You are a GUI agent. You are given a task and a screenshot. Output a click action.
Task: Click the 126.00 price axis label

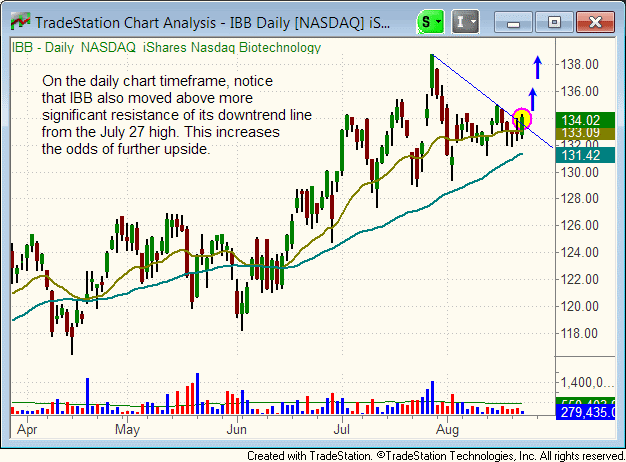pos(580,225)
